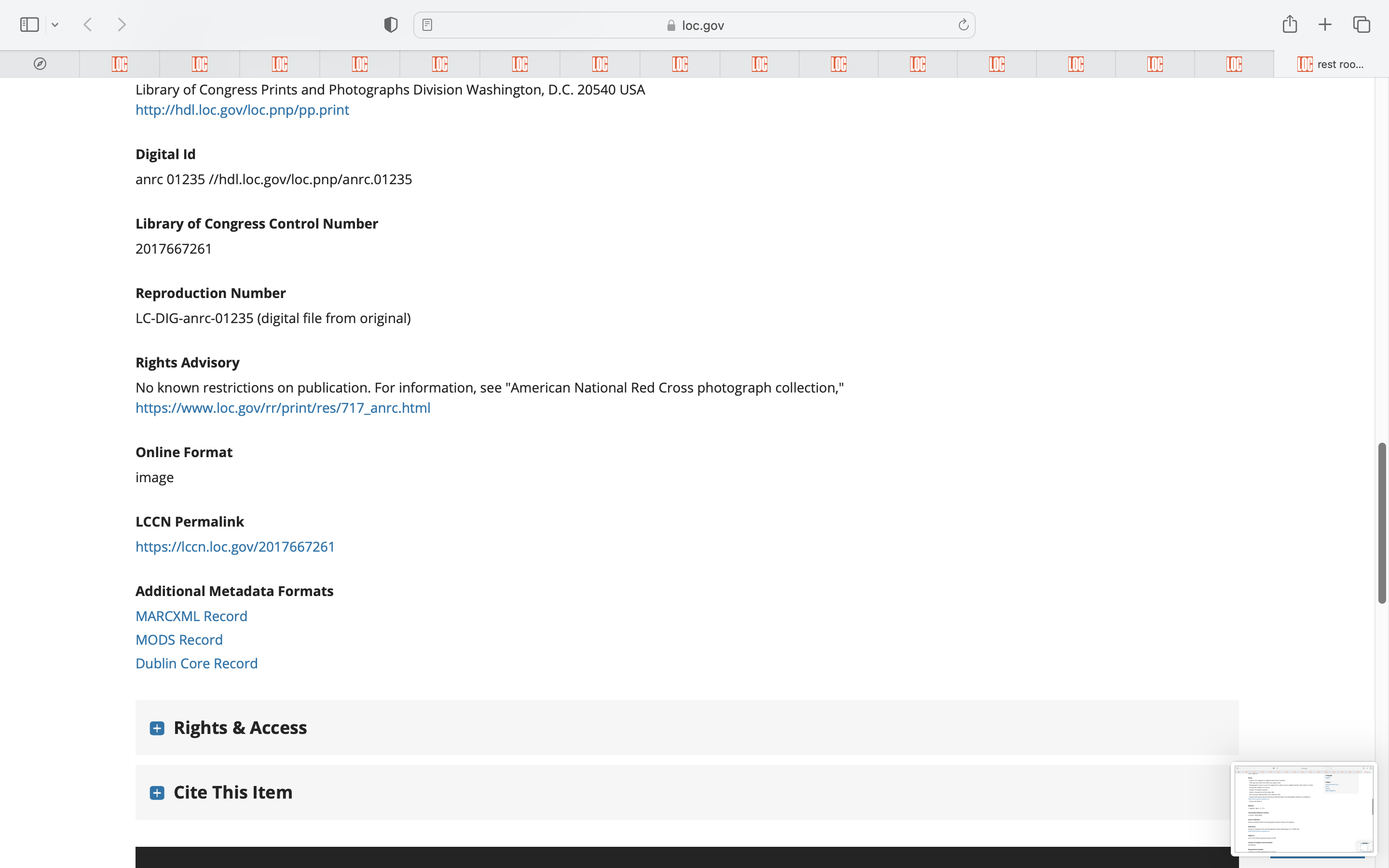The width and height of the screenshot is (1389, 868).
Task: Click the Safari sidebar toggle icon
Action: [29, 25]
